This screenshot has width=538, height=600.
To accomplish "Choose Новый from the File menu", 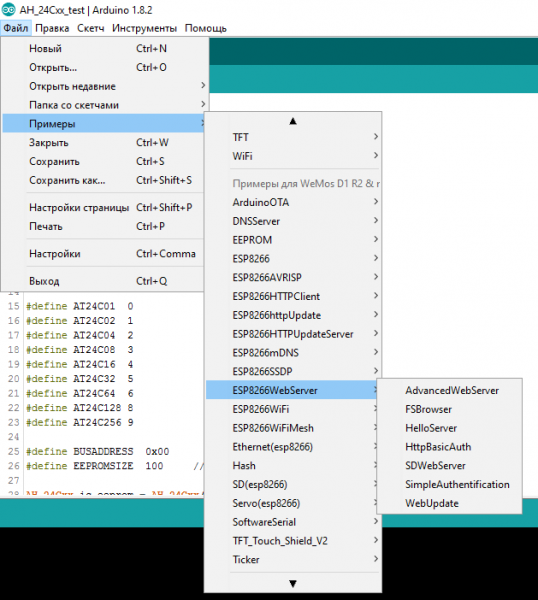I will click(x=103, y=49).
